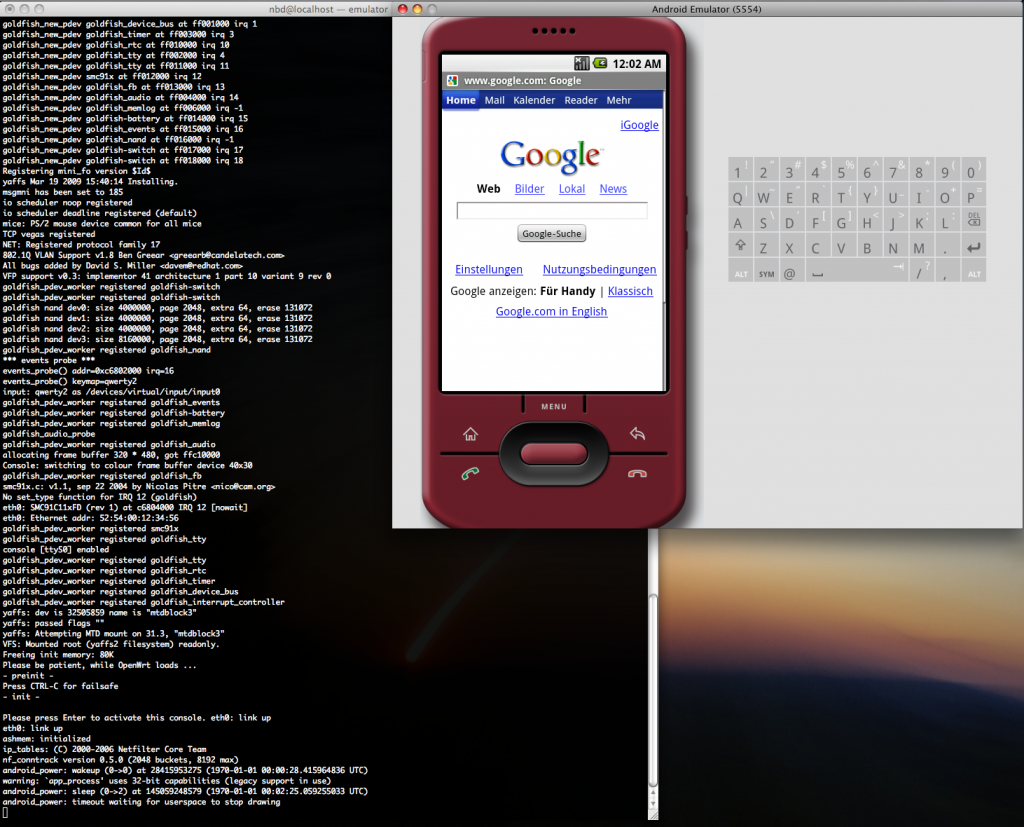Click the Google logo
The height and width of the screenshot is (827, 1024).
pyautogui.click(x=551, y=156)
